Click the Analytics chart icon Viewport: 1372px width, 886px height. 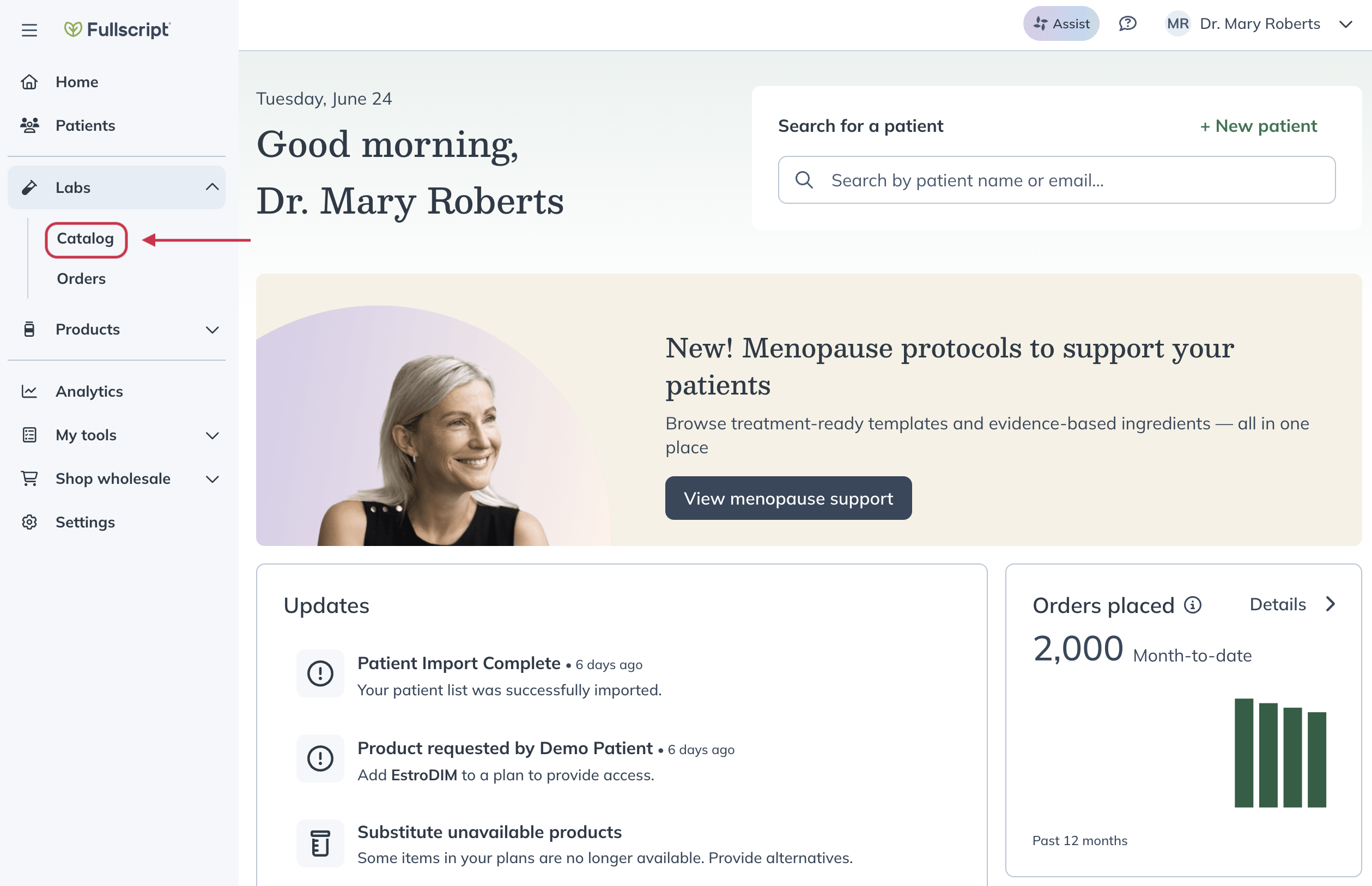(29, 391)
